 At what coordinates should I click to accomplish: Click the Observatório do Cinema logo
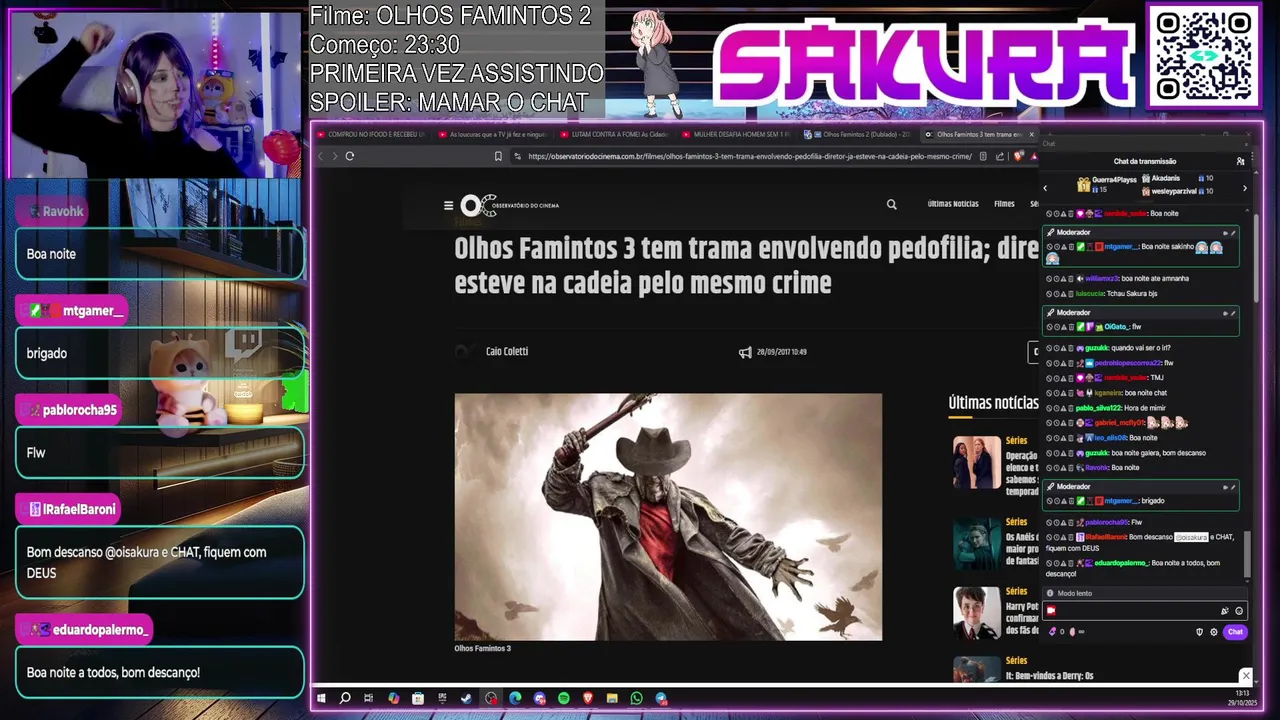(x=510, y=205)
